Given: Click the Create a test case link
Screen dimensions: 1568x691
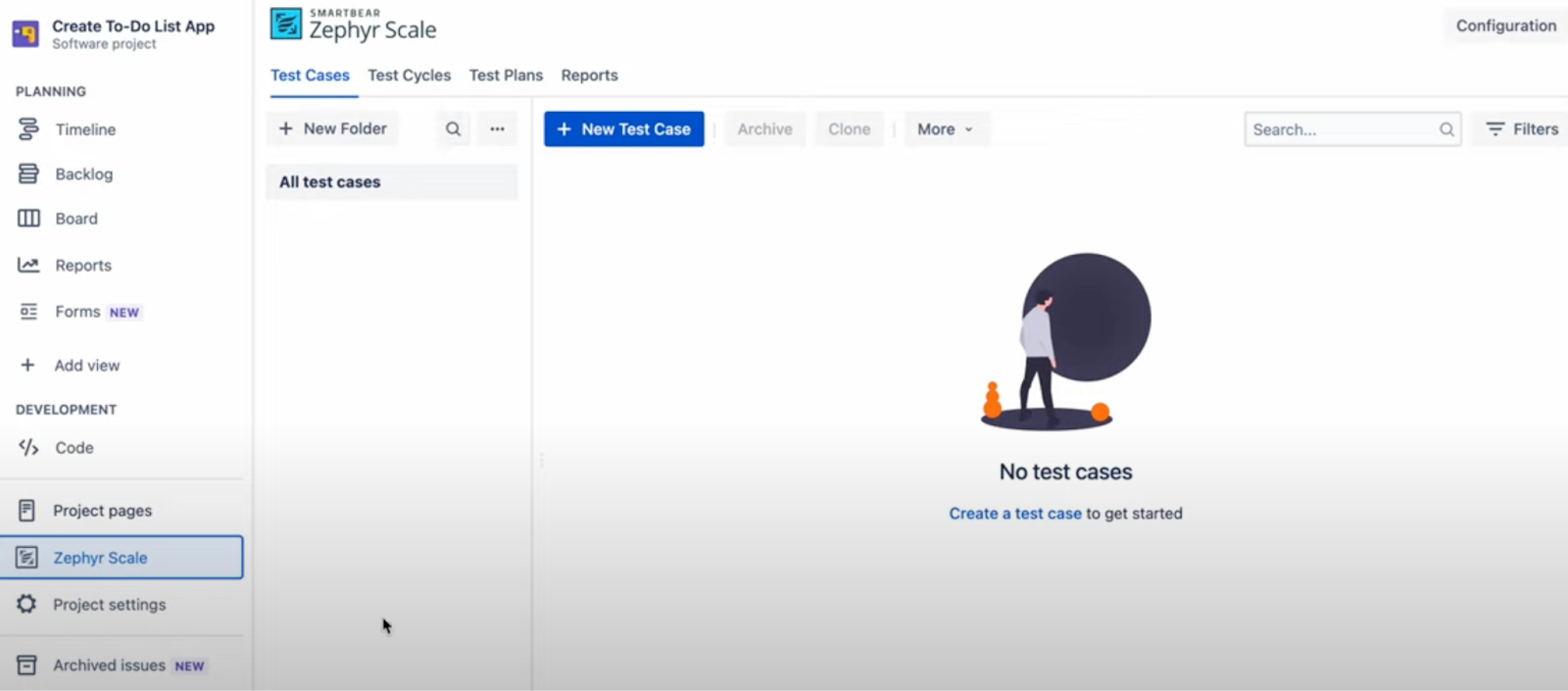Looking at the screenshot, I should (x=1015, y=514).
